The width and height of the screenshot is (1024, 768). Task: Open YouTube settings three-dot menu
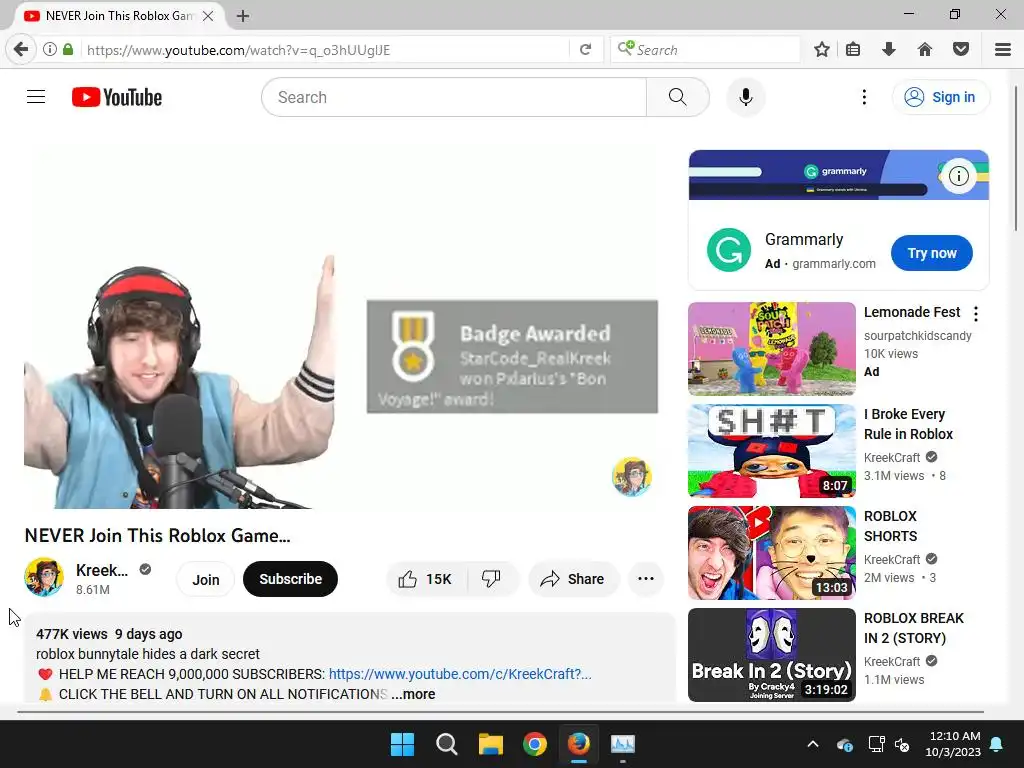click(864, 97)
